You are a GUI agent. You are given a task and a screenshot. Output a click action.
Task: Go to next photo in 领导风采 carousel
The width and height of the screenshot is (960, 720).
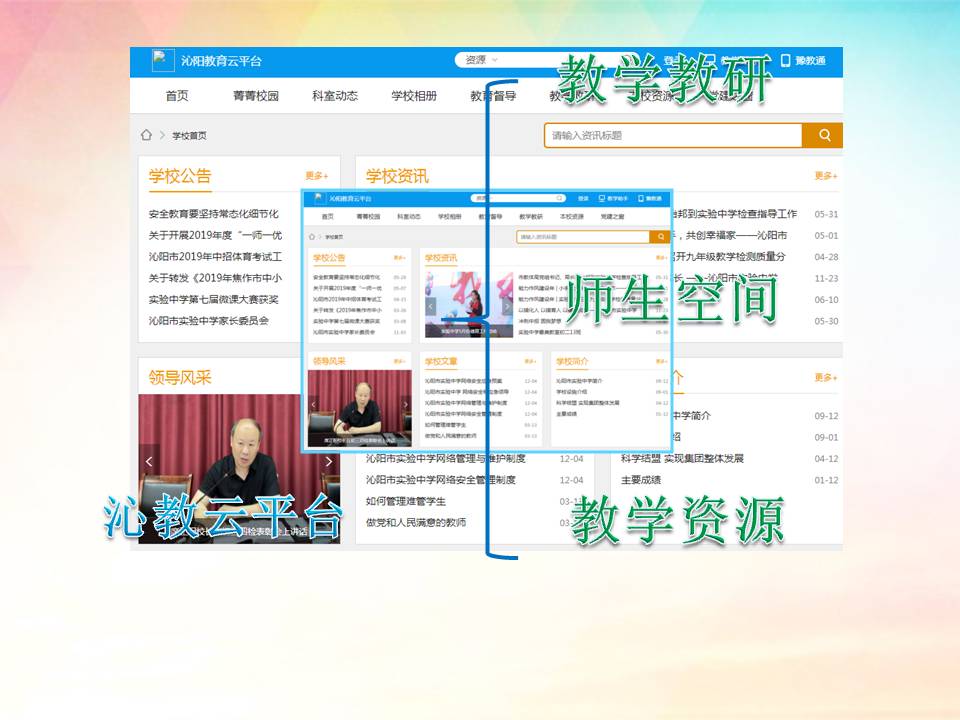(328, 462)
